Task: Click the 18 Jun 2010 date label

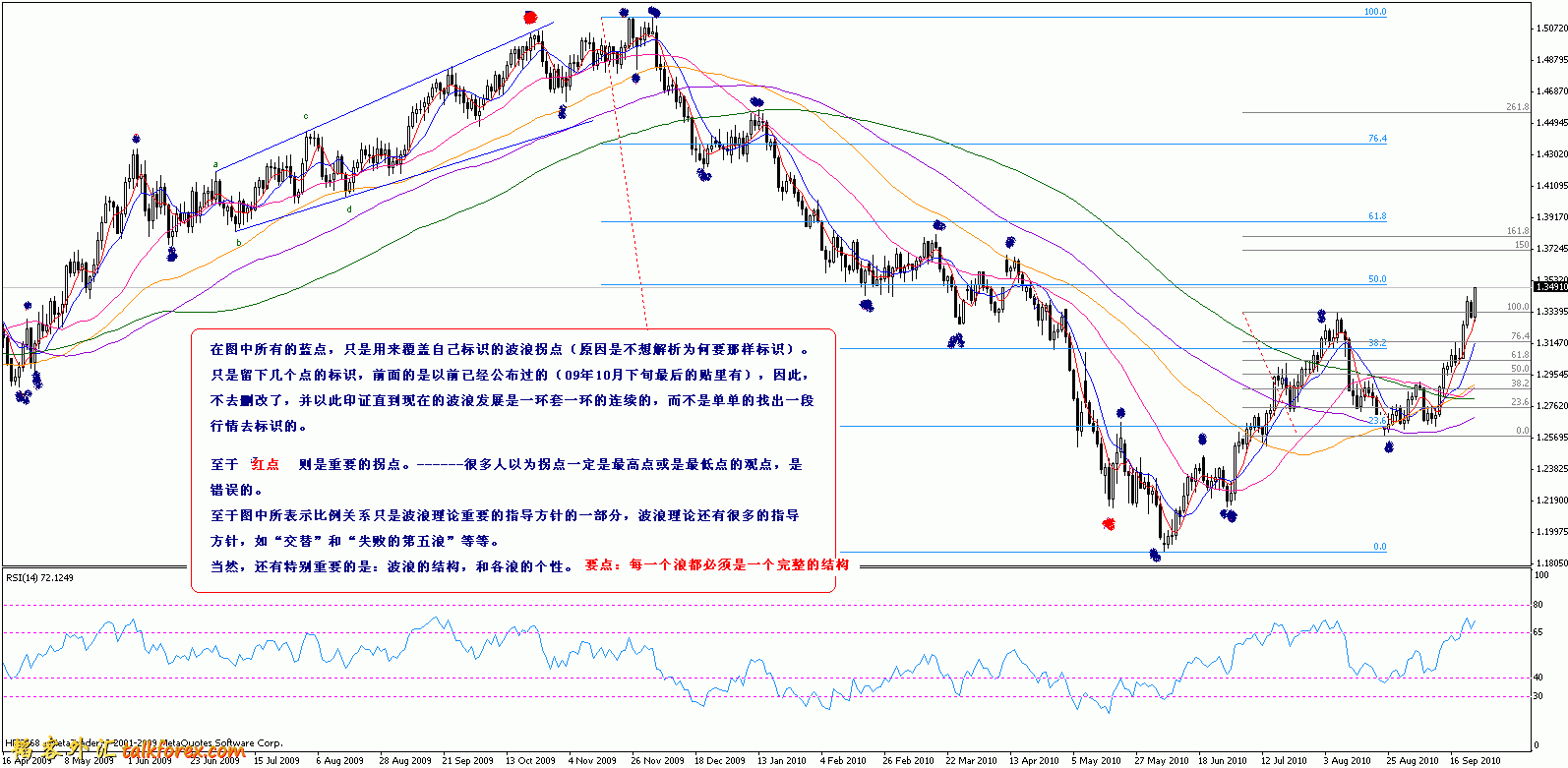Action: click(1223, 760)
